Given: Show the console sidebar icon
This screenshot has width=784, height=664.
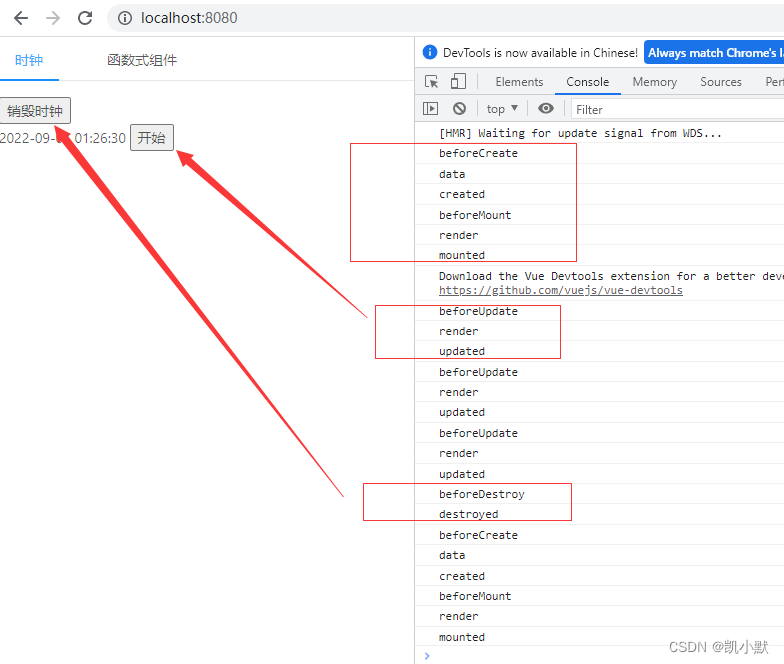Looking at the screenshot, I should 430,108.
